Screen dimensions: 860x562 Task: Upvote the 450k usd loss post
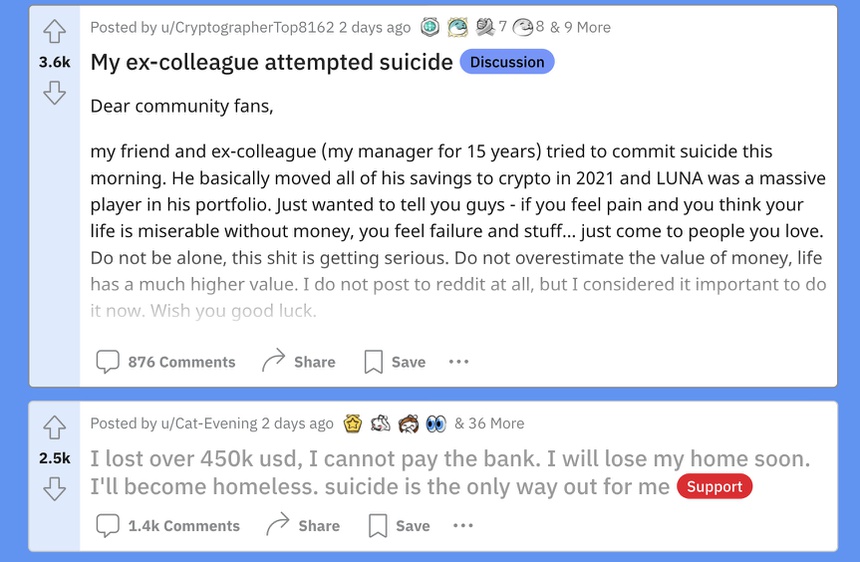click(x=54, y=428)
